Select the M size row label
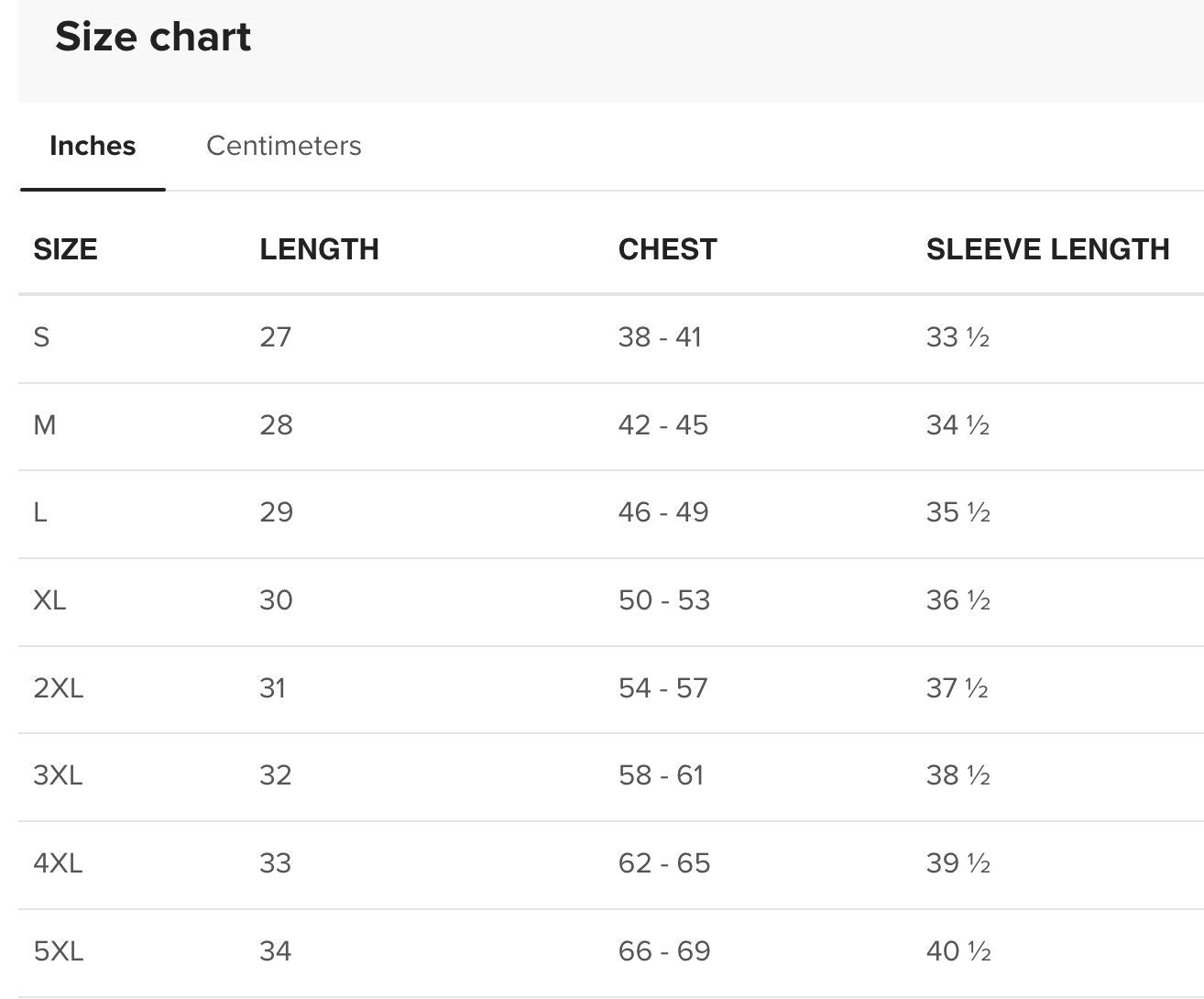 (x=45, y=425)
